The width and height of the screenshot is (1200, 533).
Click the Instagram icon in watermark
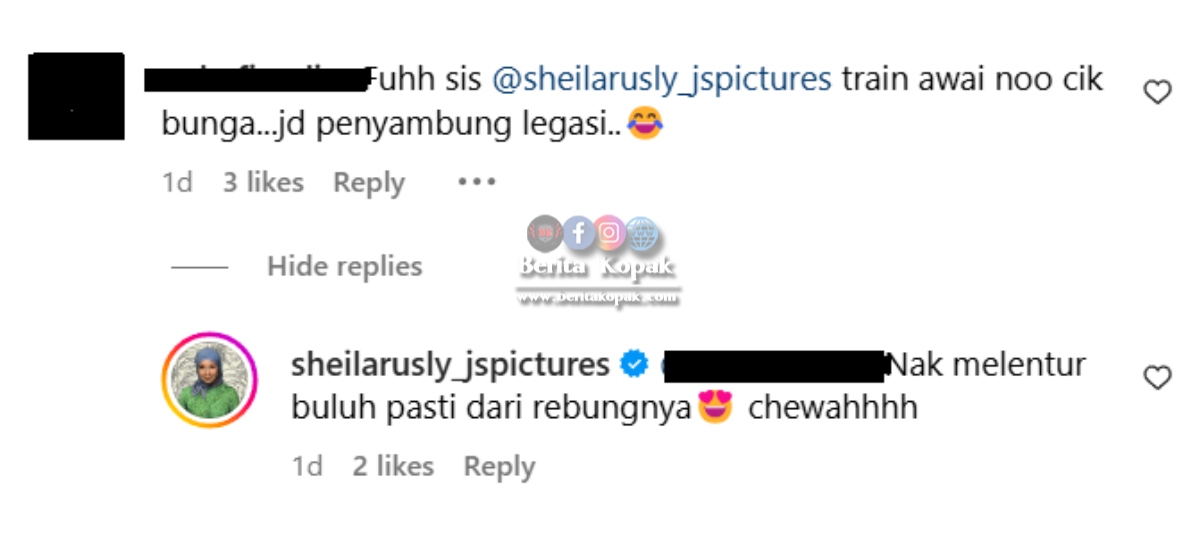pyautogui.click(x=611, y=234)
